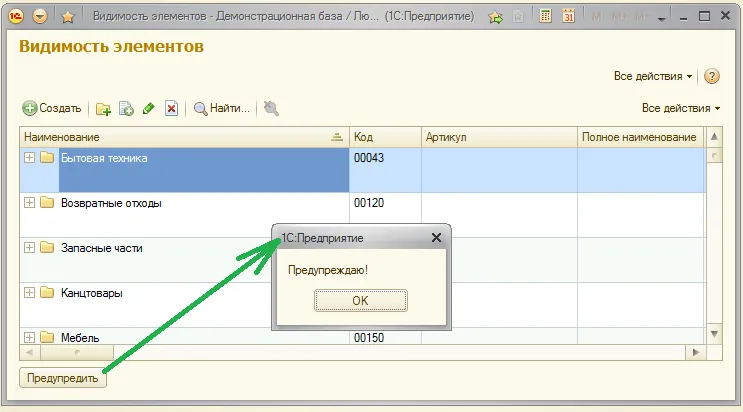Click the horizontal scrollbar thumb
Image resolution: width=743 pixels, height=412 pixels.
[x=77, y=352]
